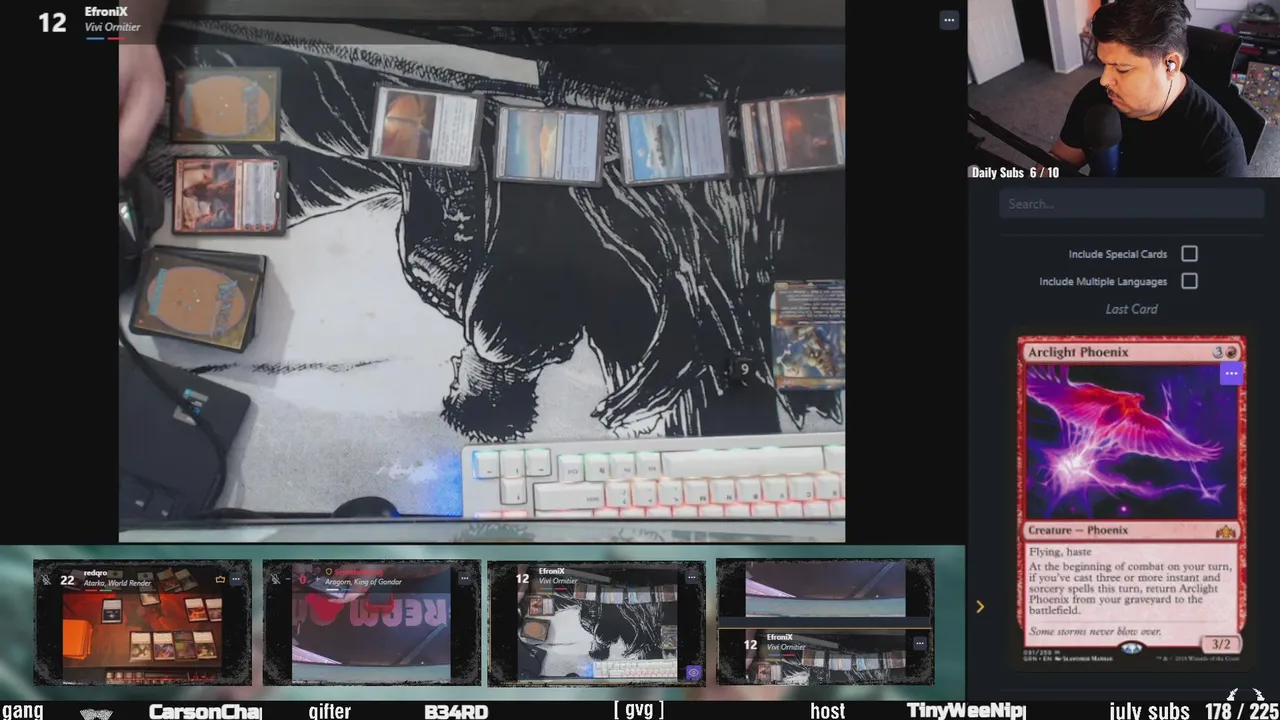Click the [ gvg ] tag in ticker

coord(638,710)
